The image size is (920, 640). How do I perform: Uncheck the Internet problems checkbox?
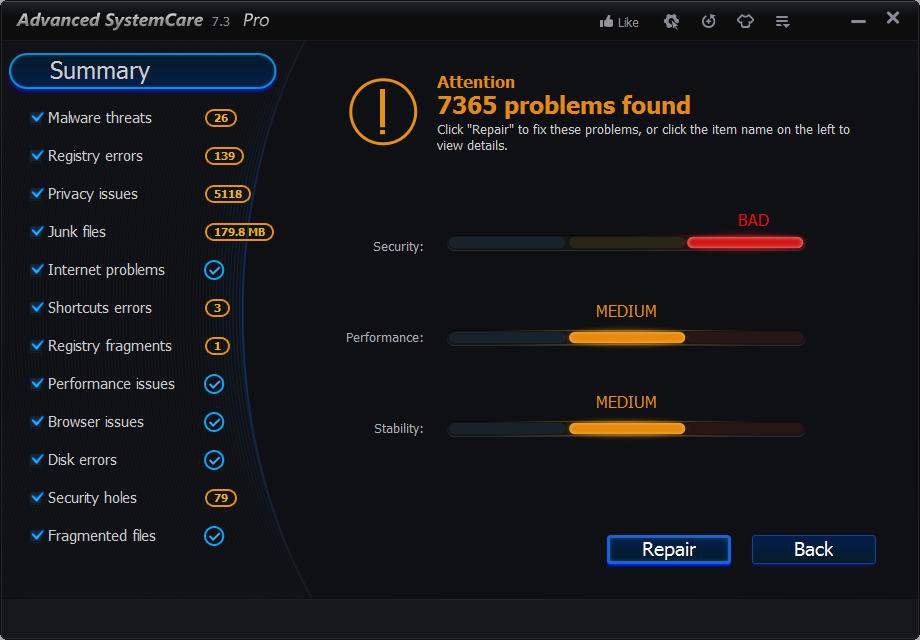[37, 269]
